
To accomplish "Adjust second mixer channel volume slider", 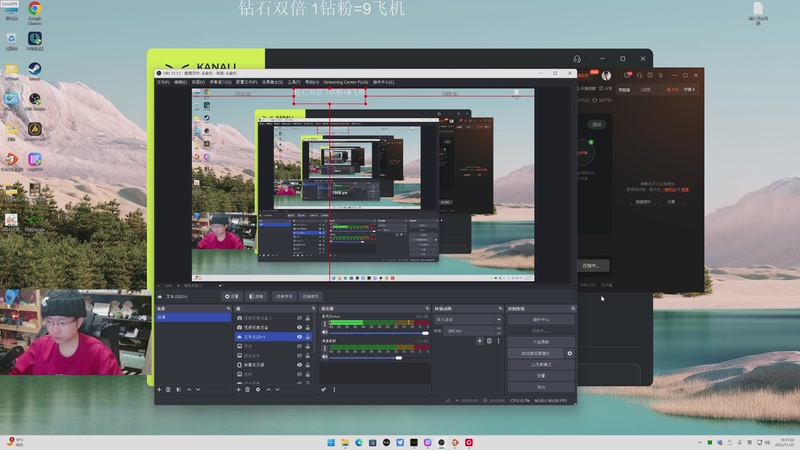I will pyautogui.click(x=379, y=357).
